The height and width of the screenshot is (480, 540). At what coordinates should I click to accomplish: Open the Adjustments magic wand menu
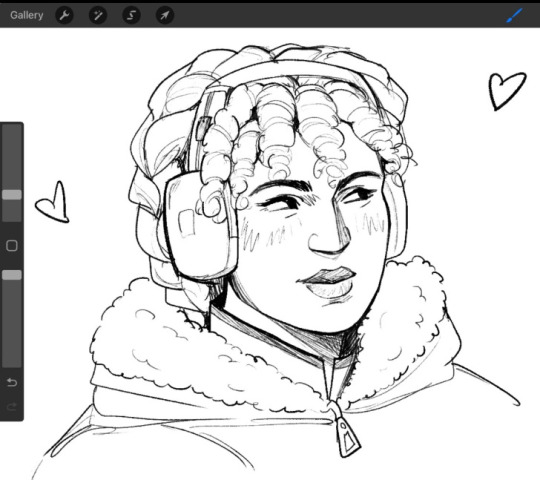(x=98, y=15)
